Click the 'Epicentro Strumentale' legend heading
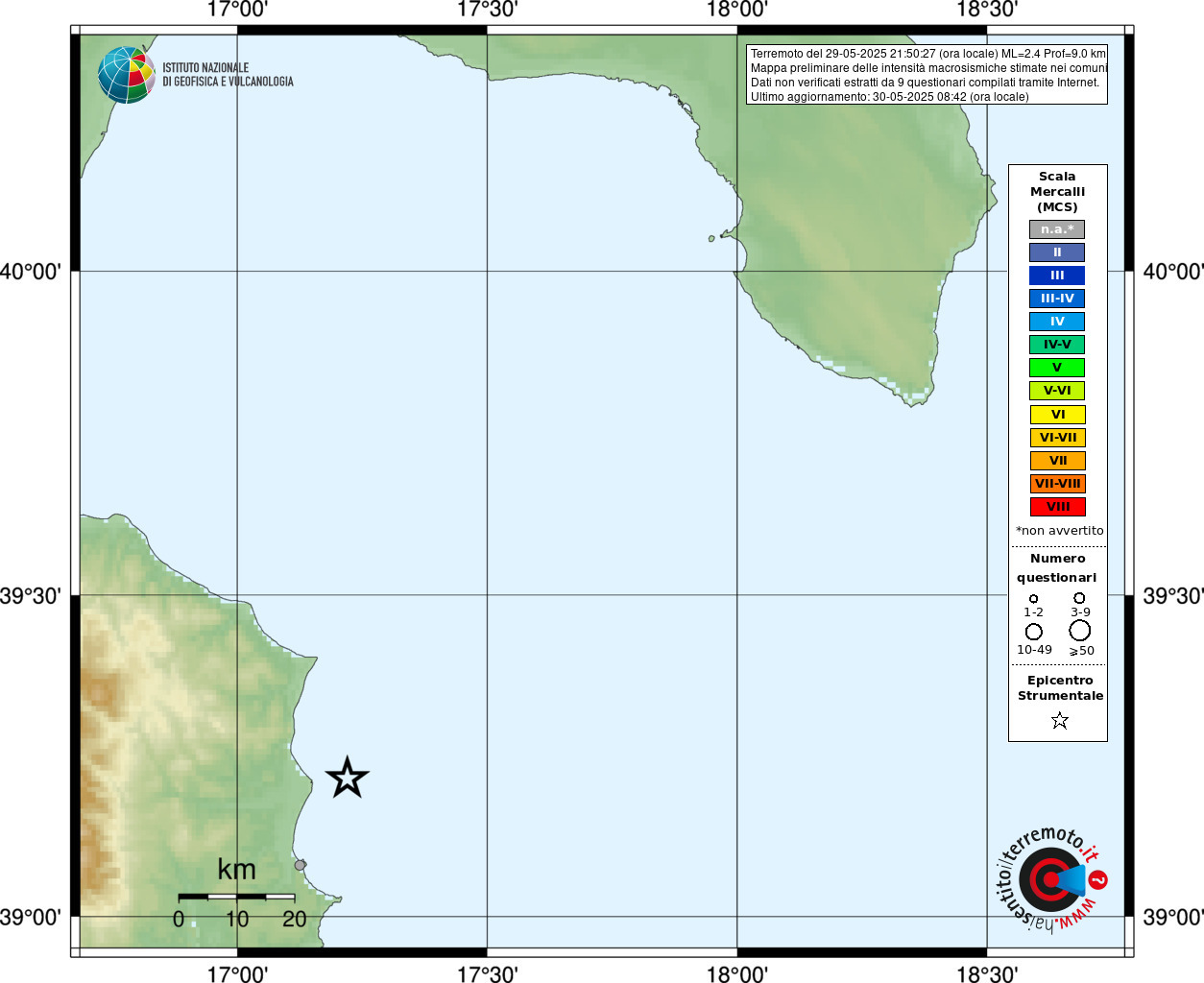This screenshot has width=1204, height=983. pyautogui.click(x=1060, y=688)
